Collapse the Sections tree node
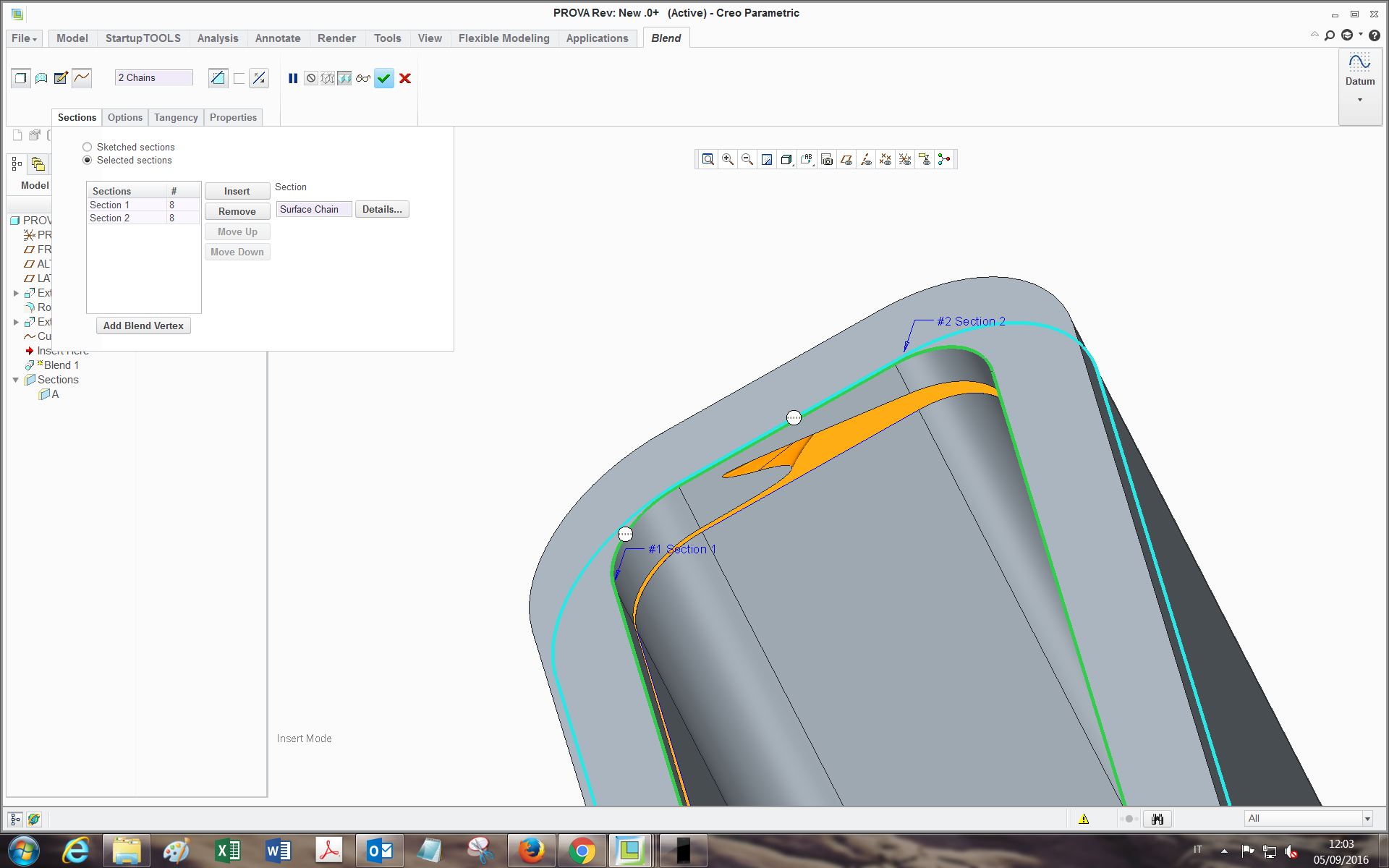Image resolution: width=1389 pixels, height=868 pixels. (16, 380)
